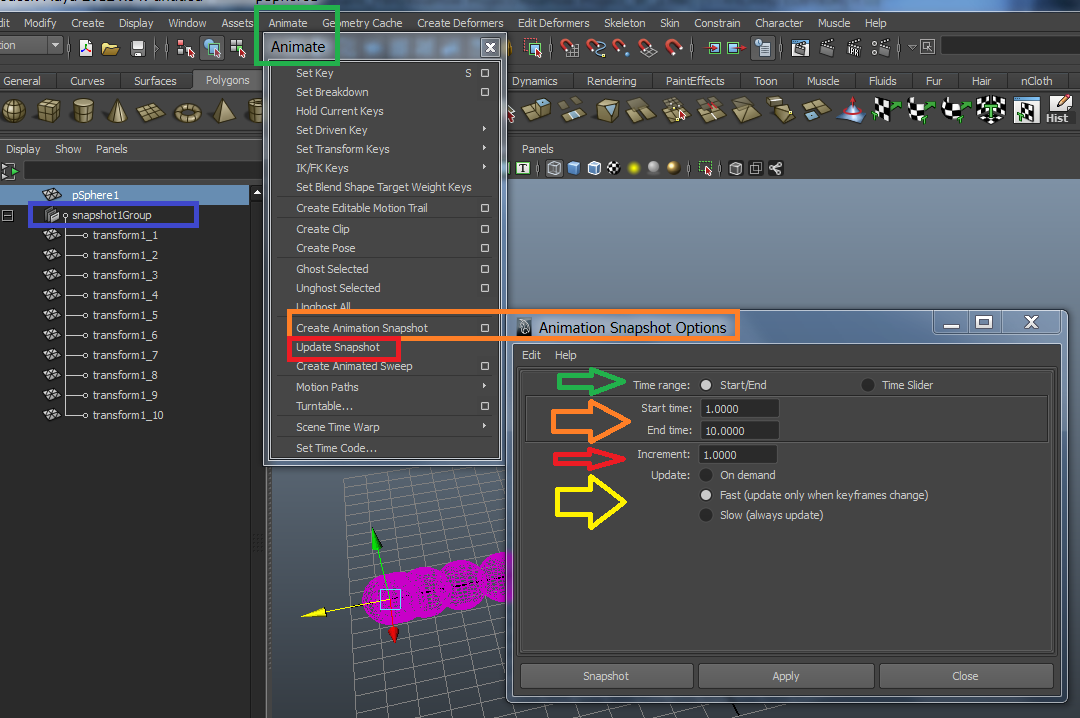
Task: Collapse the snapshot1Group tree node
Action: point(8,215)
